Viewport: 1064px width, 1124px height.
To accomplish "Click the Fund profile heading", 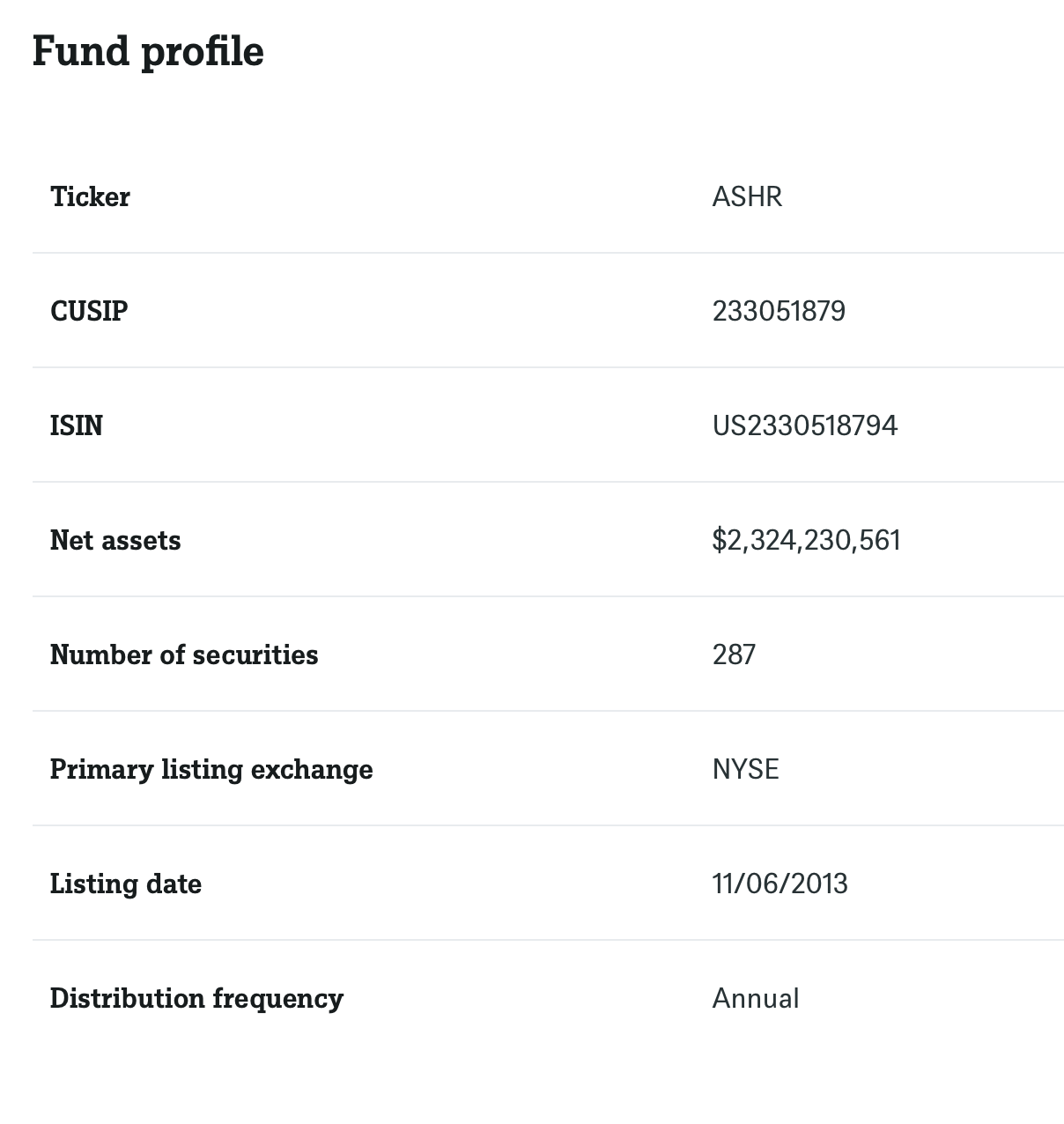I will [x=148, y=51].
